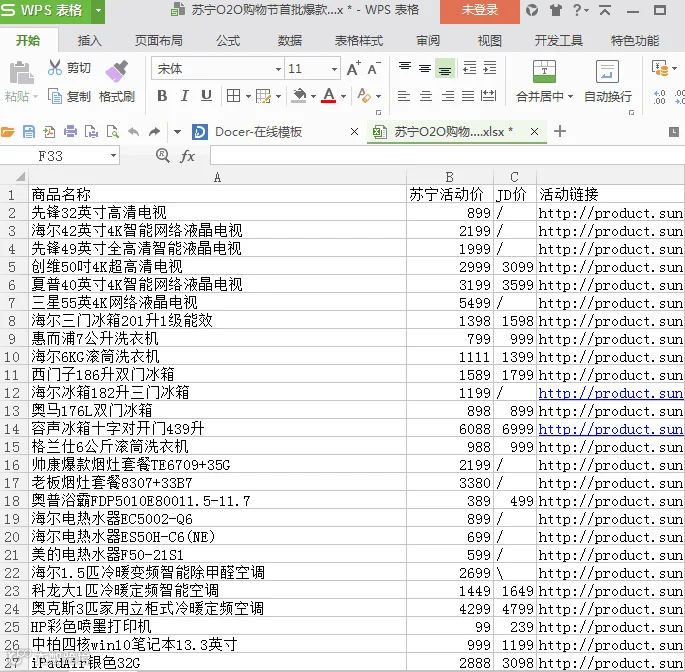Increase indent icon

coord(489,68)
